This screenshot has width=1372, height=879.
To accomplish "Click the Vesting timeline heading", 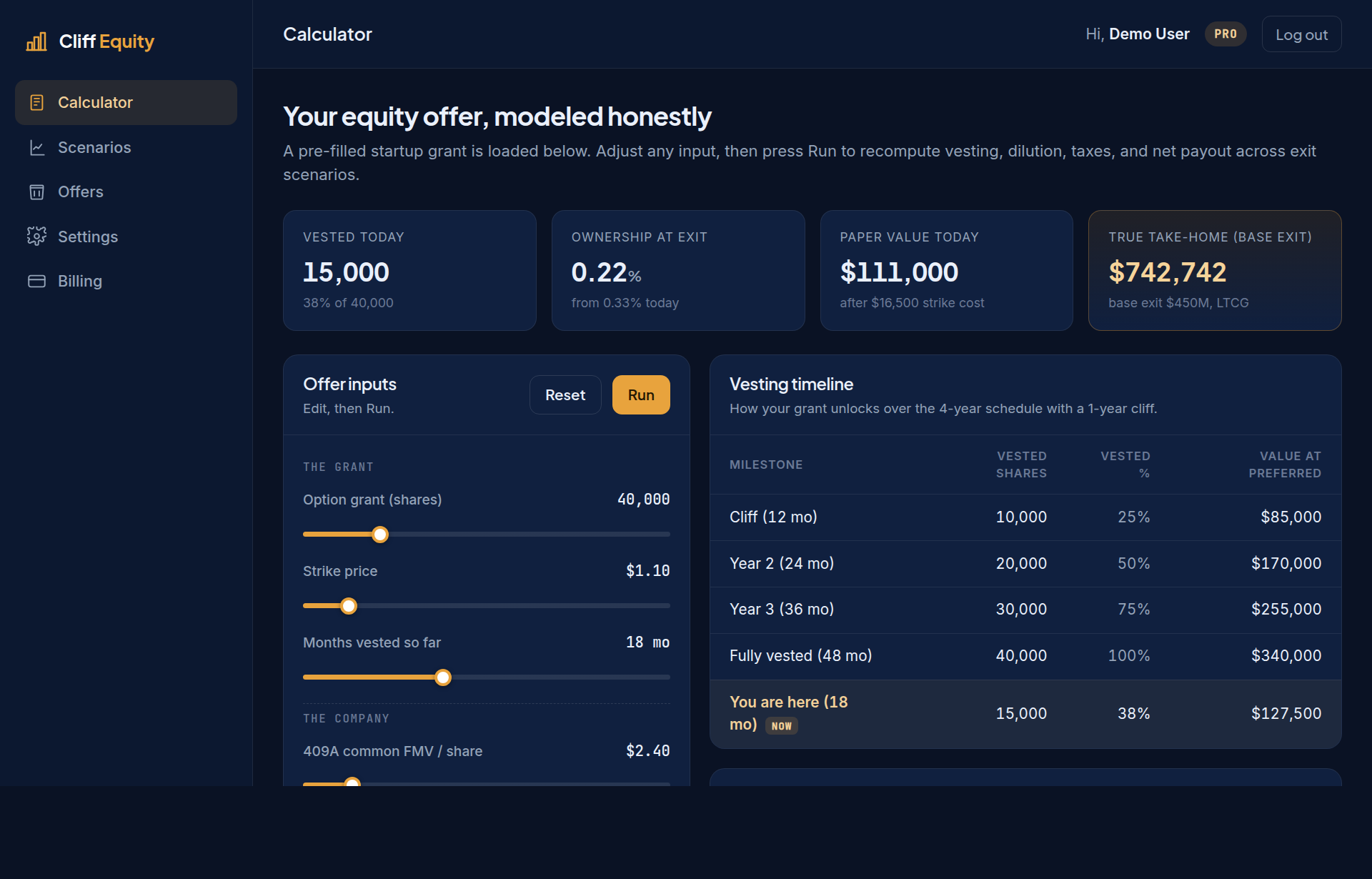I will point(791,384).
